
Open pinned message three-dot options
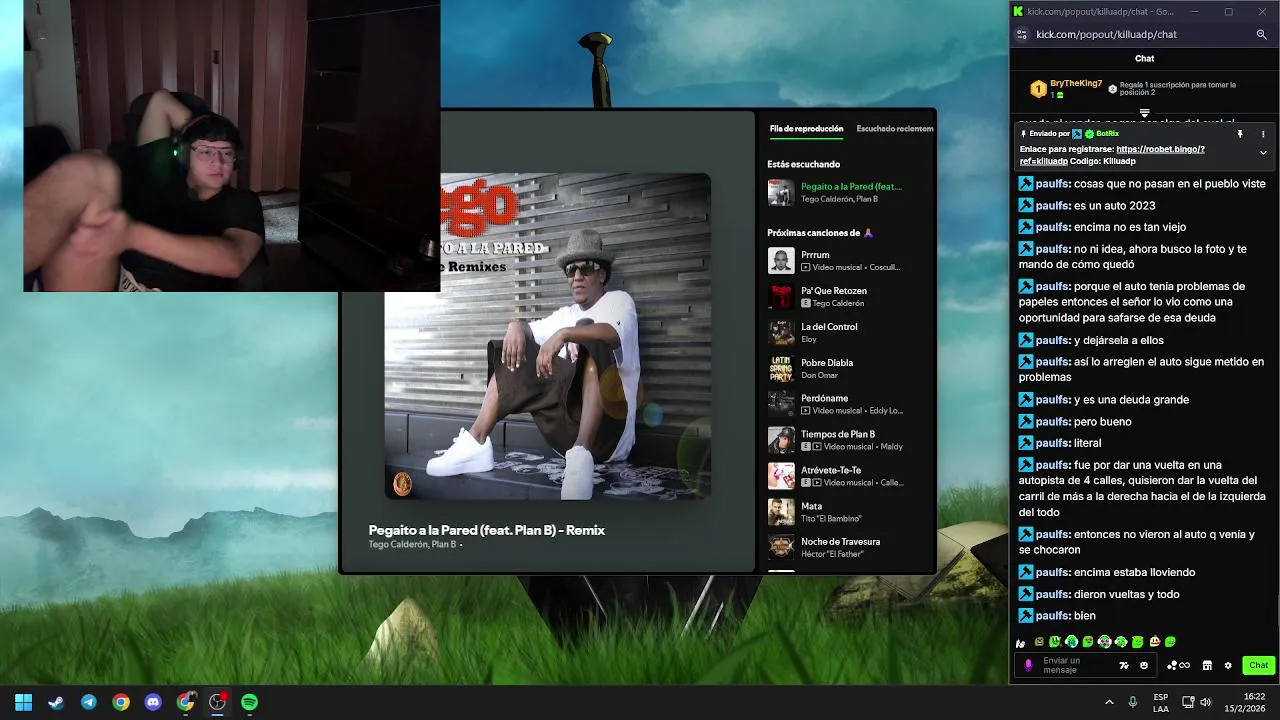[1263, 134]
